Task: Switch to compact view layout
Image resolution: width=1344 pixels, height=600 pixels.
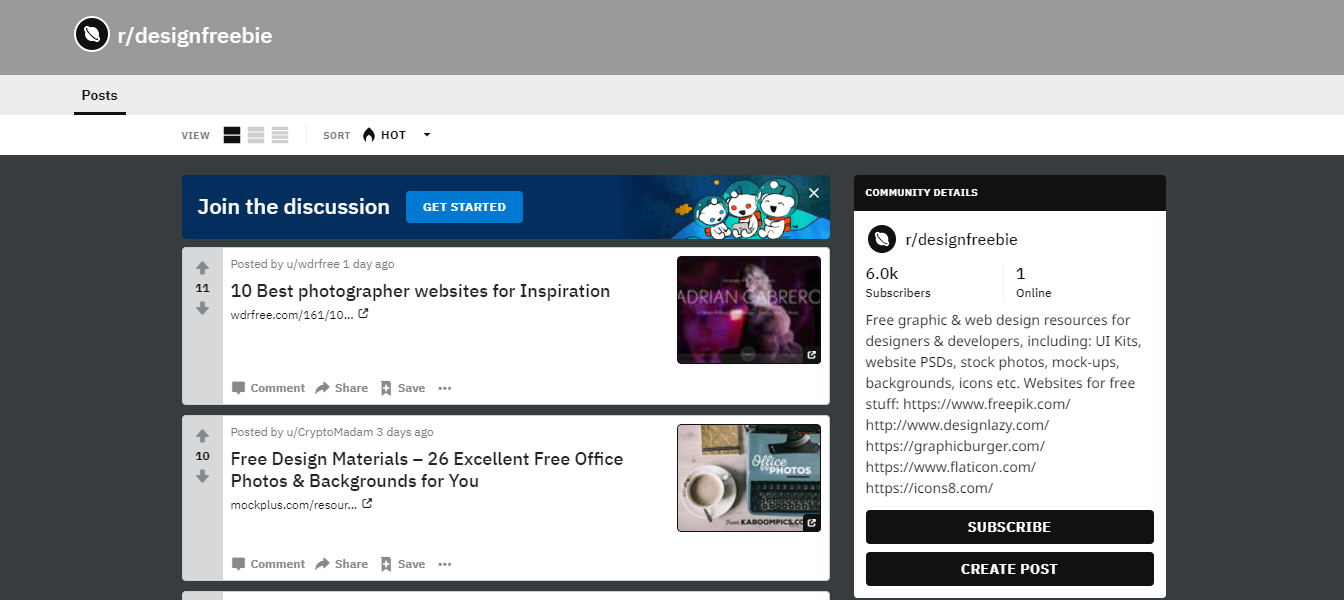Action: pyautogui.click(x=280, y=134)
